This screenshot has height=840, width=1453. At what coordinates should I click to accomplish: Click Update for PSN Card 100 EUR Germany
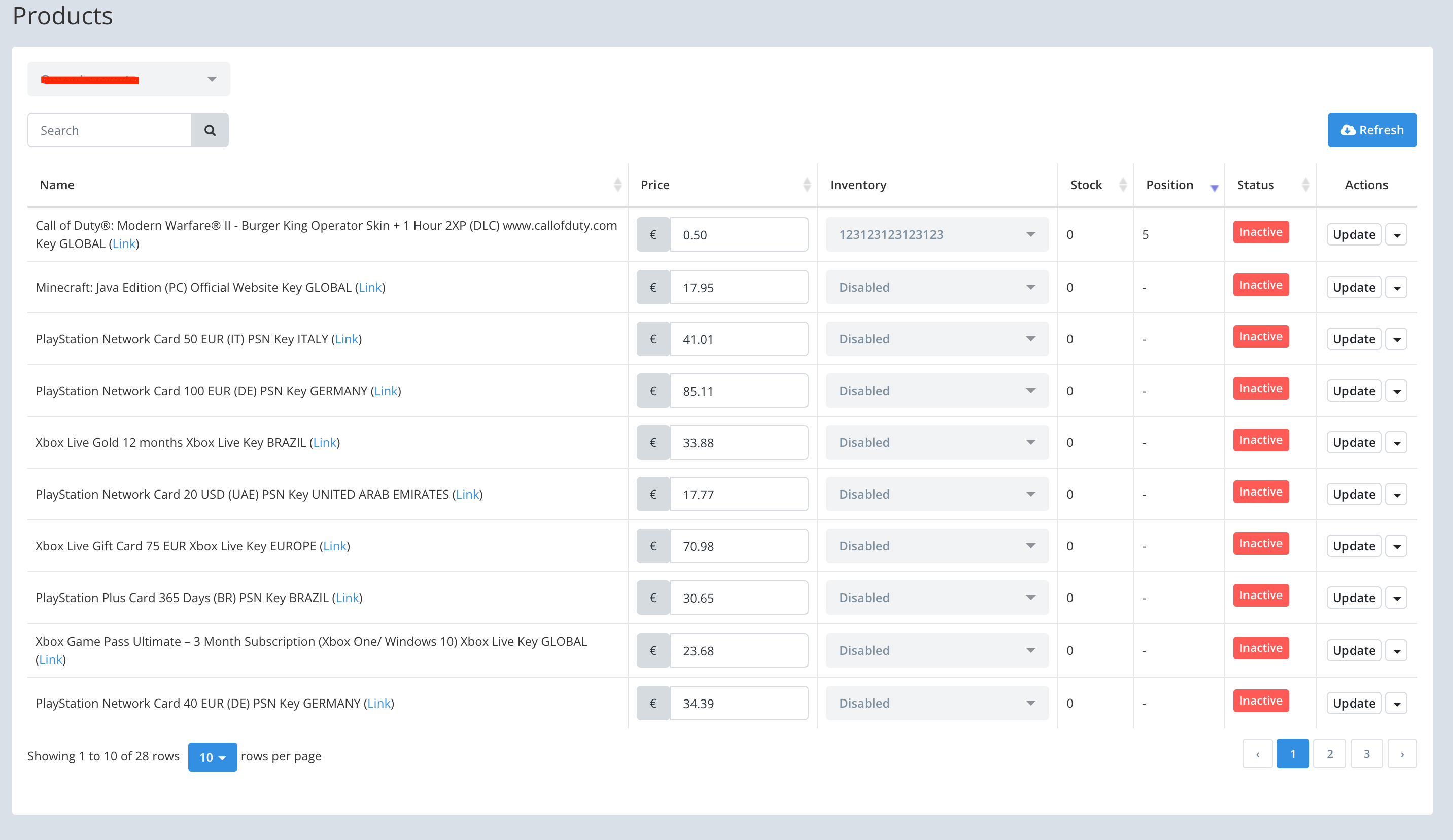pos(1354,391)
